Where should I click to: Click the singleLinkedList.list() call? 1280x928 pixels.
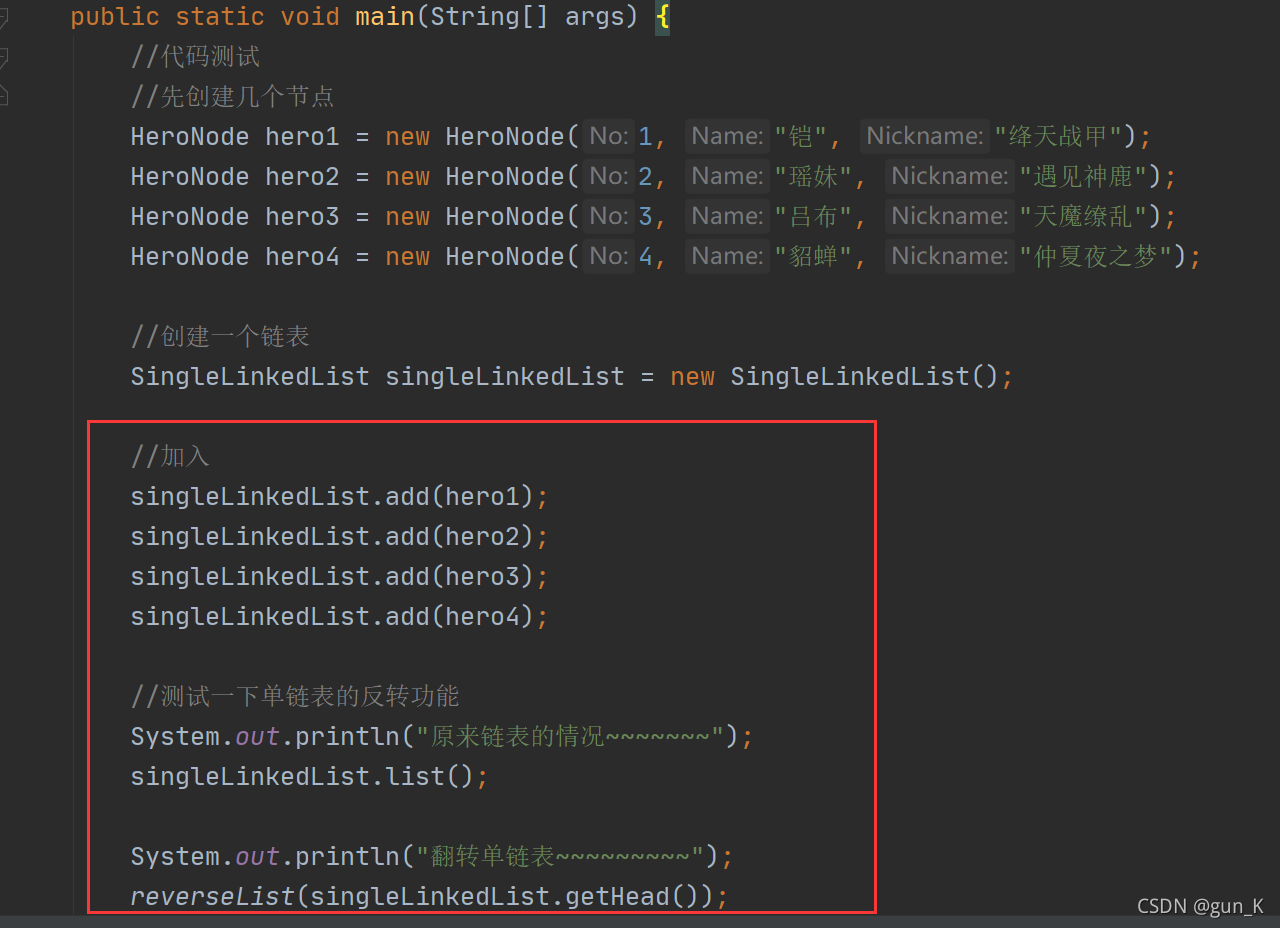tap(310, 777)
